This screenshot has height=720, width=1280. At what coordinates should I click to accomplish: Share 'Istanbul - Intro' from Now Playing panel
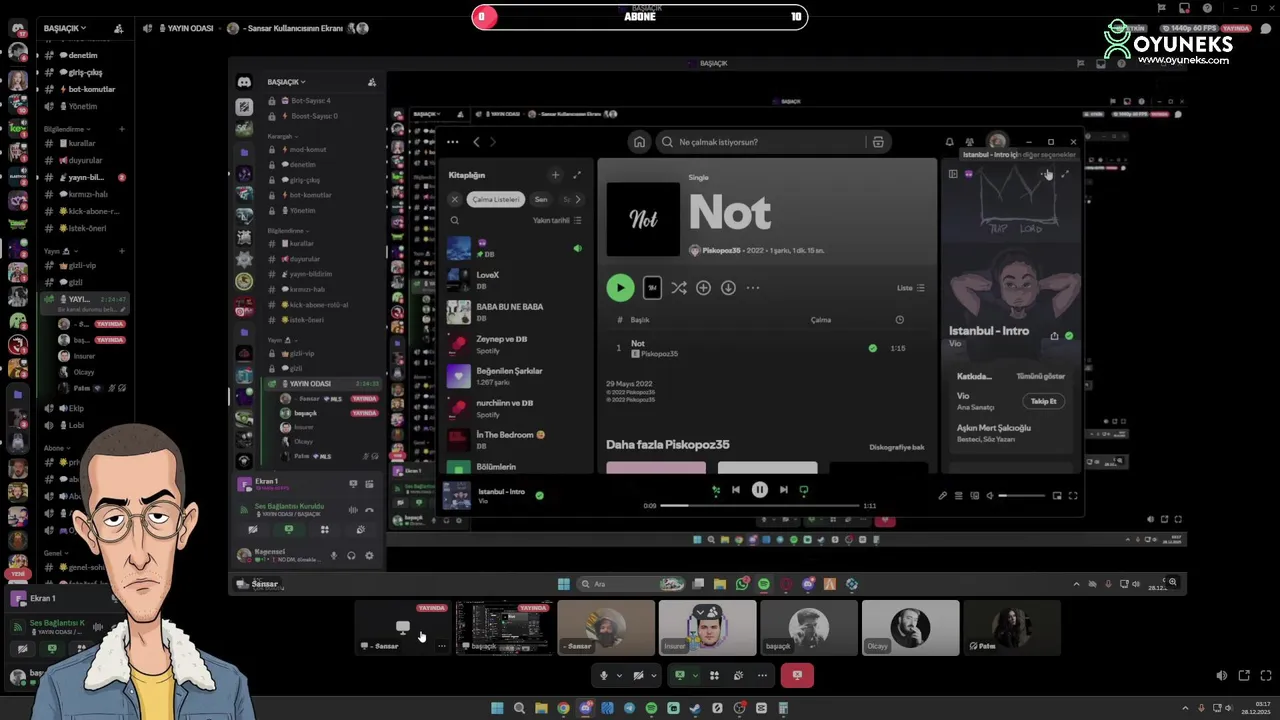coord(1054,336)
